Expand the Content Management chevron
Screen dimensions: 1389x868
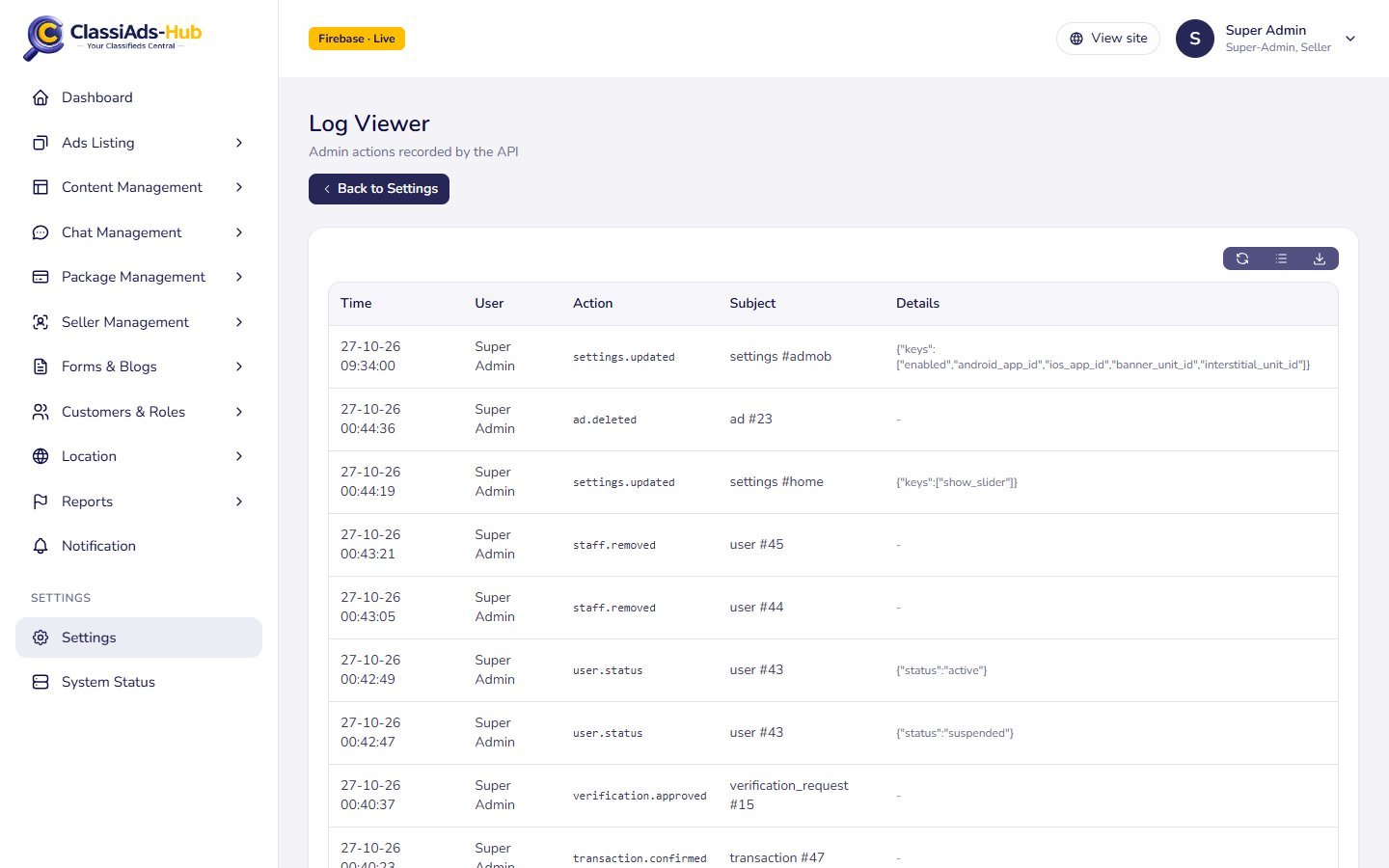239,187
